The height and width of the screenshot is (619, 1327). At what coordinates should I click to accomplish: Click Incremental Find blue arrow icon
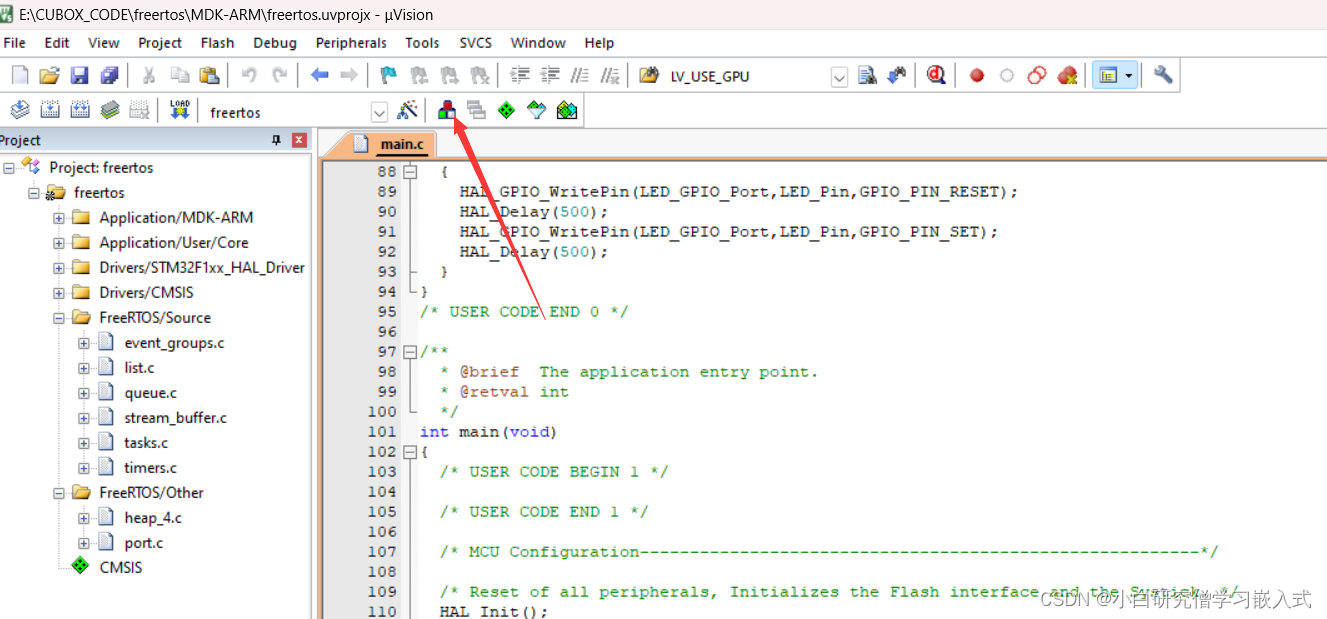point(896,75)
